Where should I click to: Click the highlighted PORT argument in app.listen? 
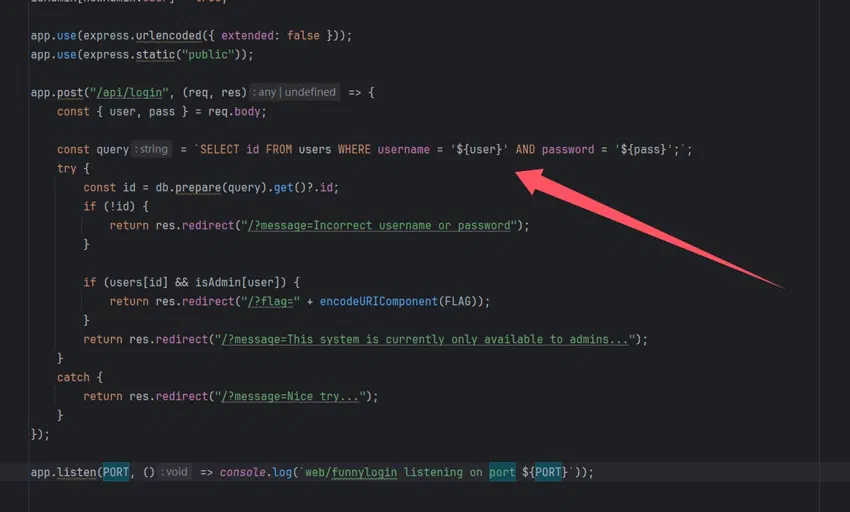(x=116, y=472)
